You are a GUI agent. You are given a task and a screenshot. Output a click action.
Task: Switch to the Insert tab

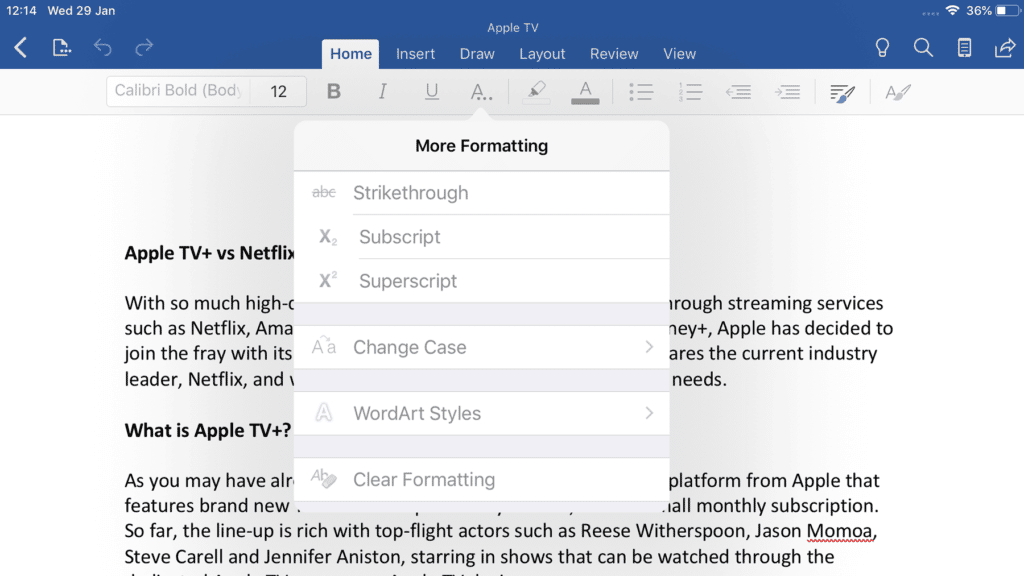click(415, 54)
